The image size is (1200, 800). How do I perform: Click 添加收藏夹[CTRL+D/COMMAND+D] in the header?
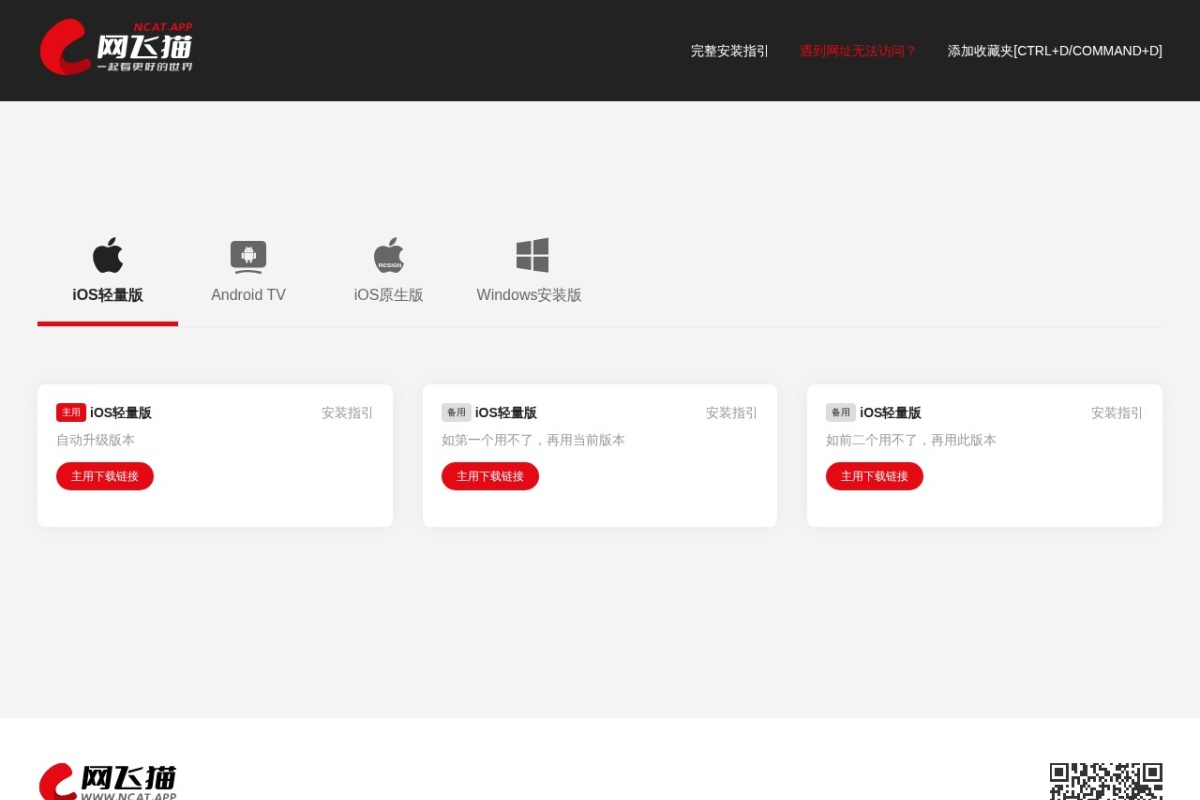(1055, 51)
